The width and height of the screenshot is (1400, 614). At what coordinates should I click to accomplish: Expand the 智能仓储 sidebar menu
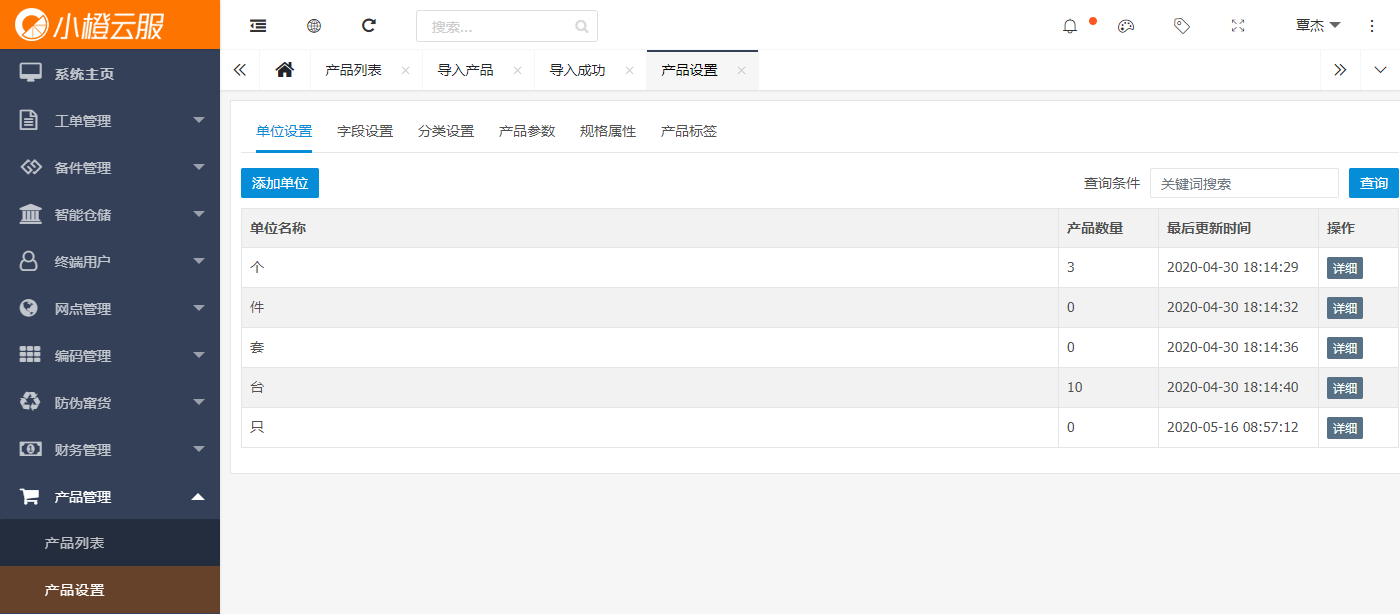110,215
